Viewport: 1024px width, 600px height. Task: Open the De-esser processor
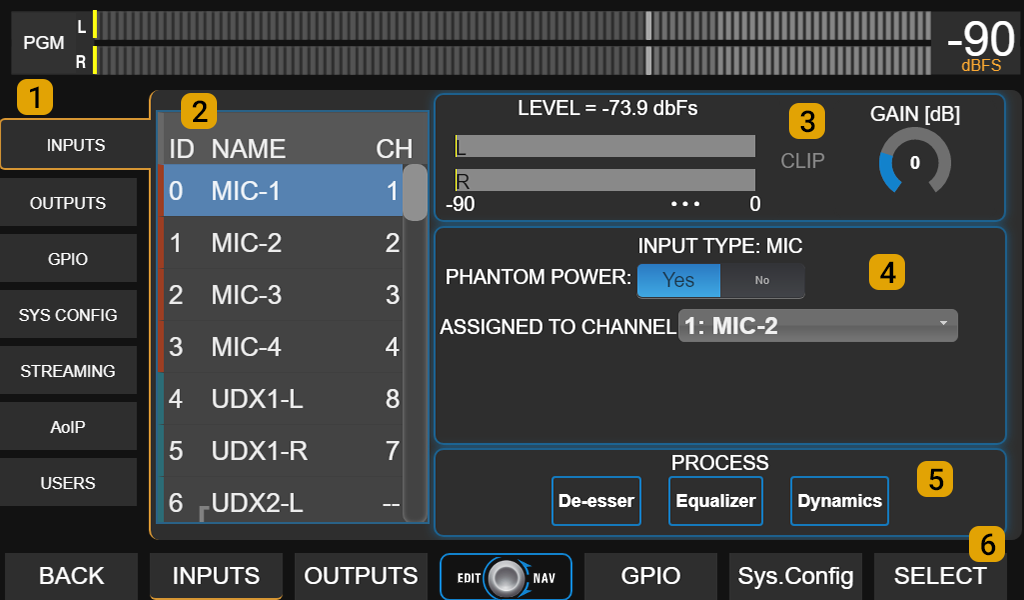[596, 501]
